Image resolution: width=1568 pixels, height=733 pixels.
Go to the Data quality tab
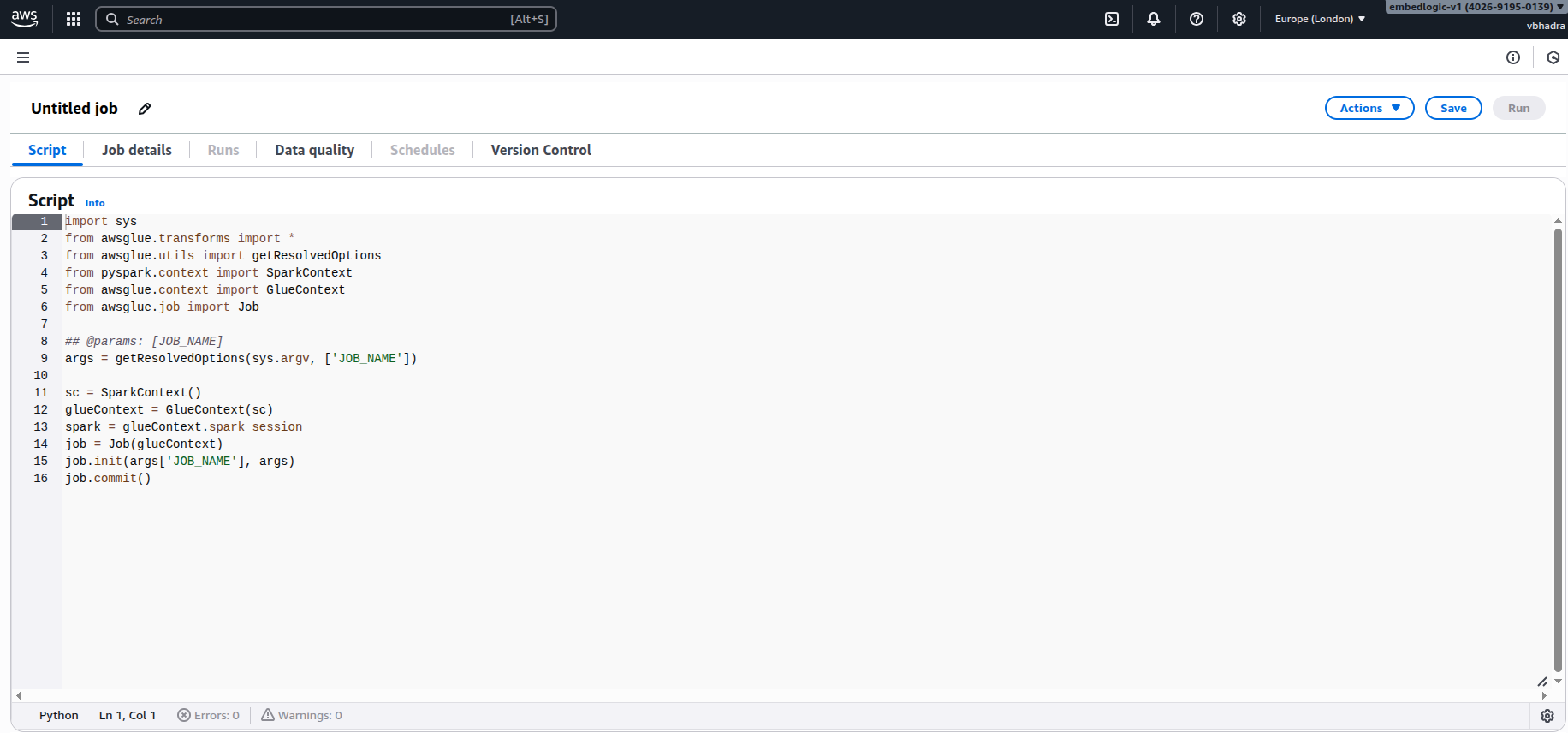tap(314, 150)
